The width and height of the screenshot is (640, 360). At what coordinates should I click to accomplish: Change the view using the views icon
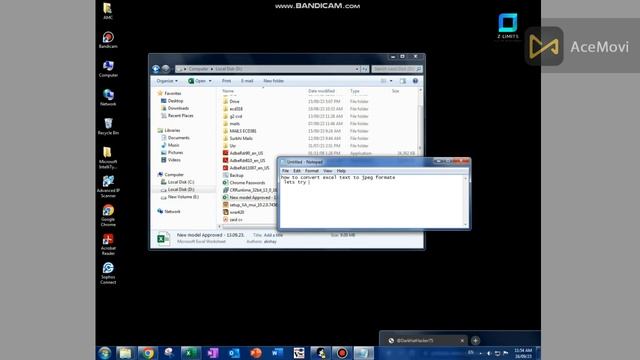pyautogui.click(x=383, y=81)
